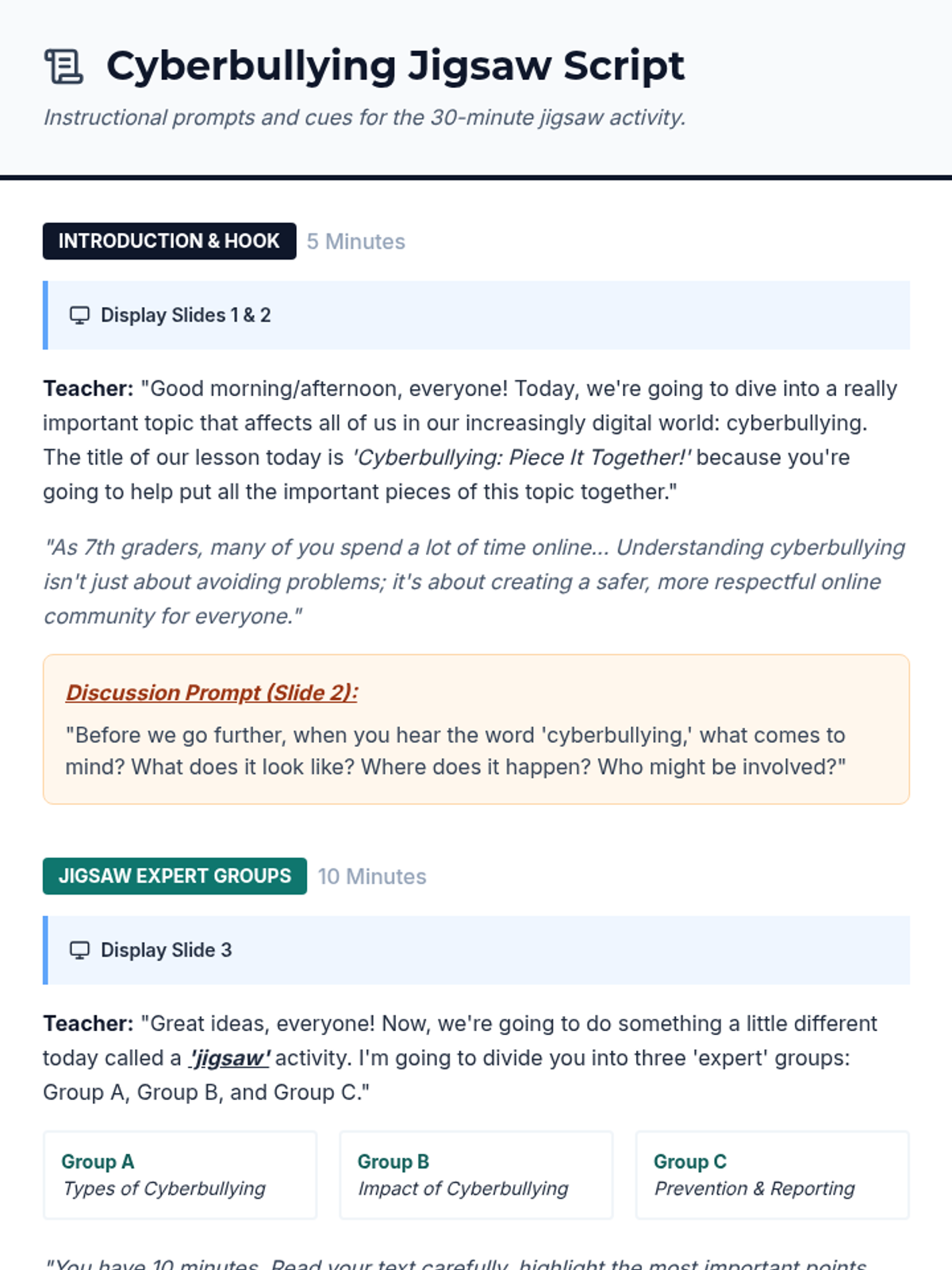The width and height of the screenshot is (952, 1270).
Task: Click the Cyberbullying Jigsaw Script title
Action: click(395, 66)
